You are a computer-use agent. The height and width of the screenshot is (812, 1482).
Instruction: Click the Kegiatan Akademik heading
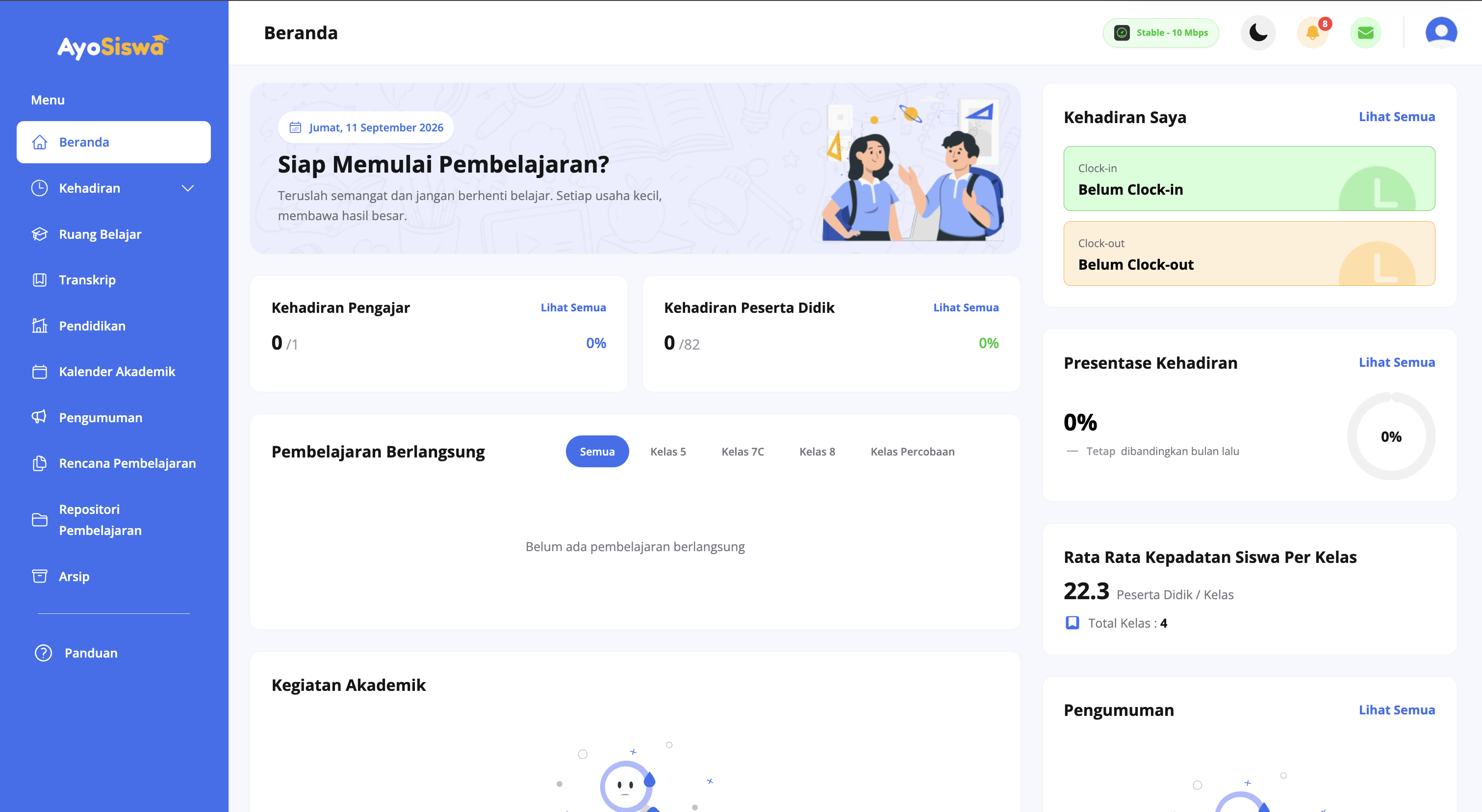pyautogui.click(x=349, y=685)
